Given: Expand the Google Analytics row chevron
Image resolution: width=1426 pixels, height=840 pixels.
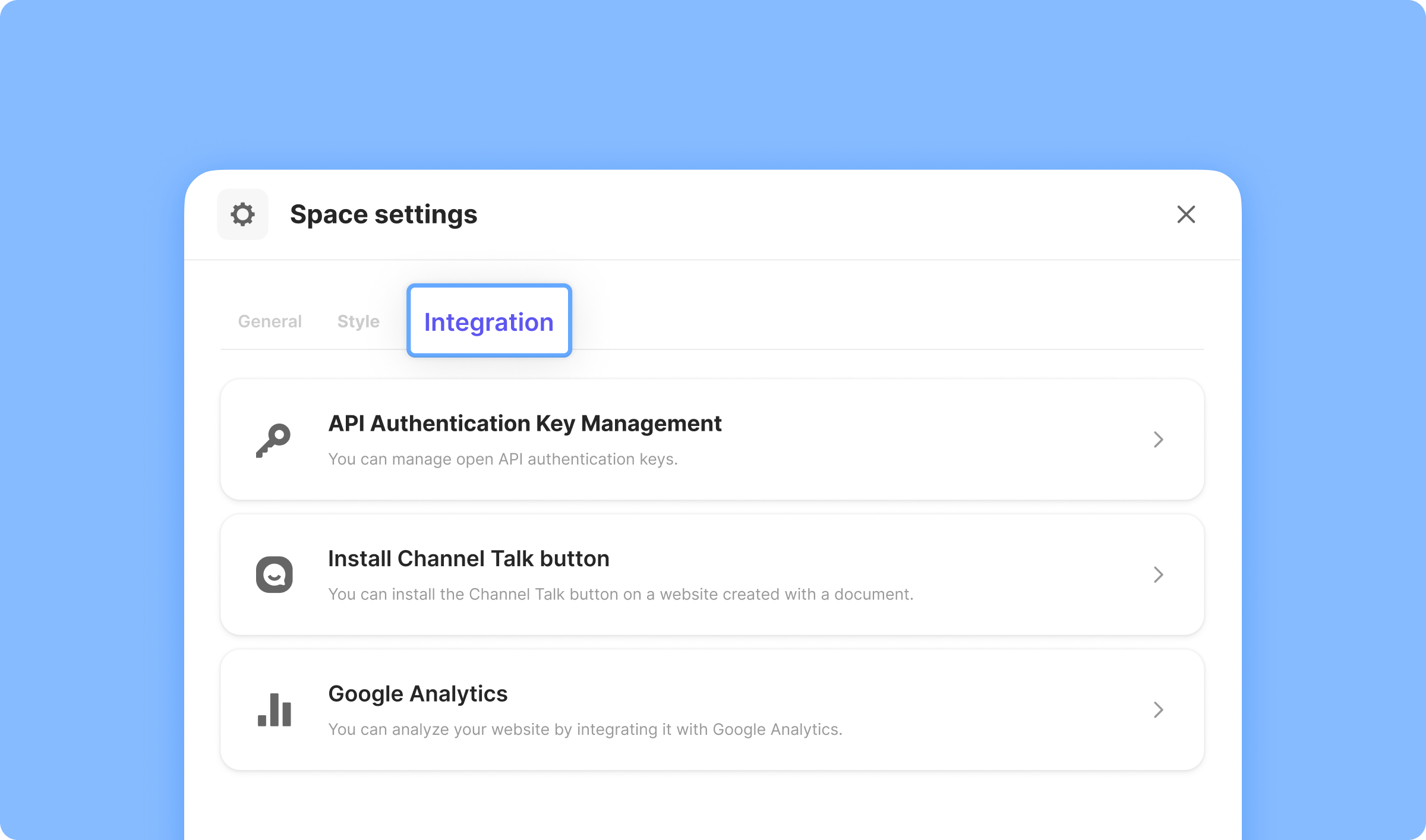Looking at the screenshot, I should pyautogui.click(x=1158, y=709).
